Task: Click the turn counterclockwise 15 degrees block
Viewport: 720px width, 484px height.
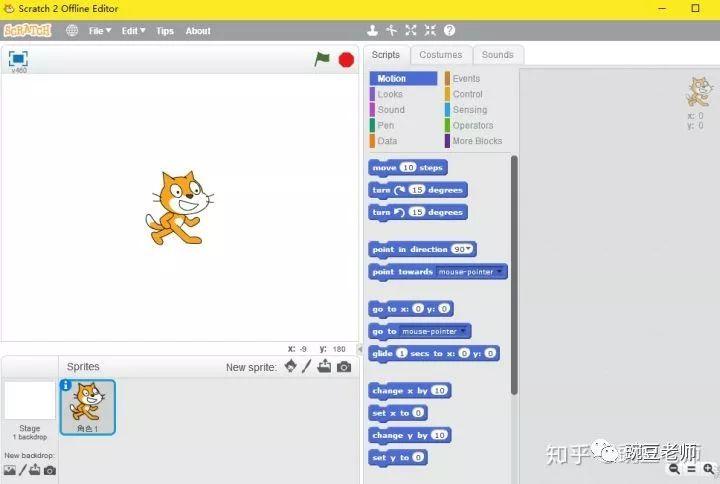Action: tap(418, 213)
